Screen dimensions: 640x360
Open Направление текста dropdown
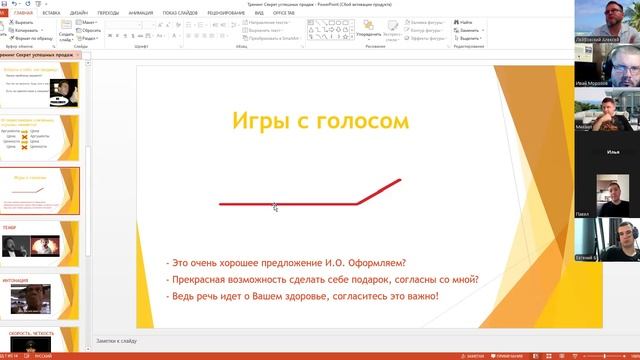[x=267, y=22]
